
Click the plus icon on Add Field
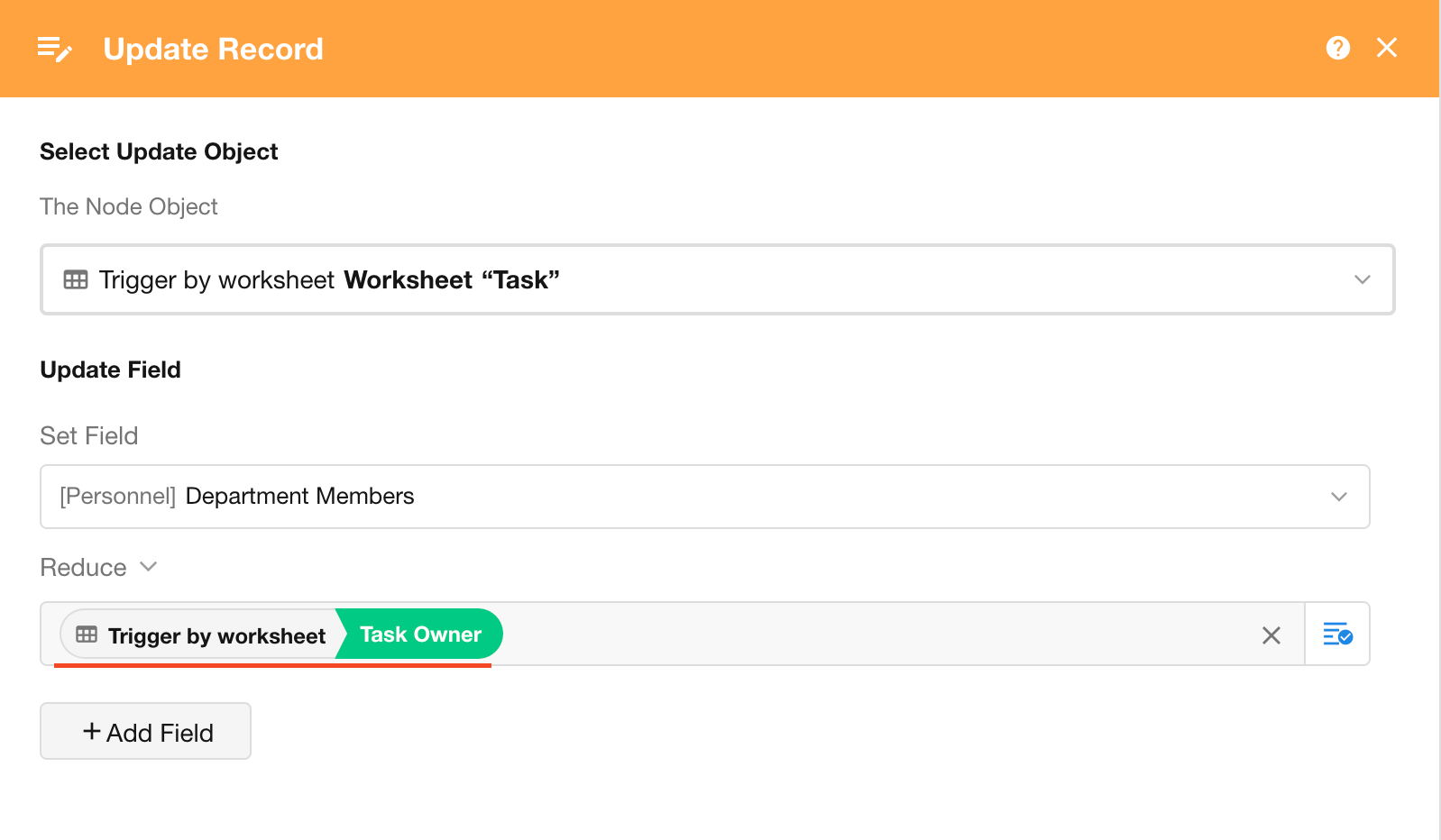point(91,732)
